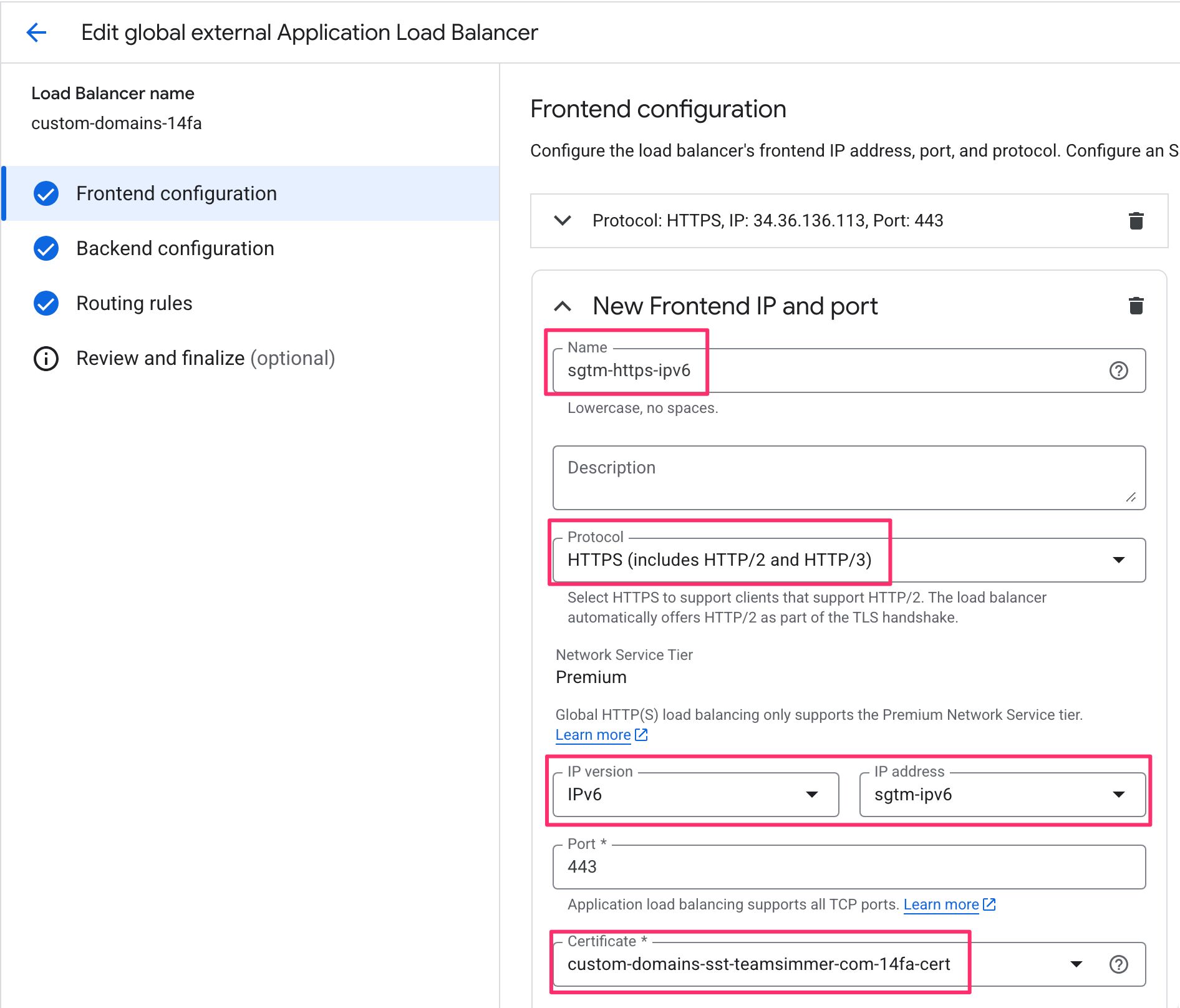
Task: Open the IP version dropdown
Action: (811, 795)
